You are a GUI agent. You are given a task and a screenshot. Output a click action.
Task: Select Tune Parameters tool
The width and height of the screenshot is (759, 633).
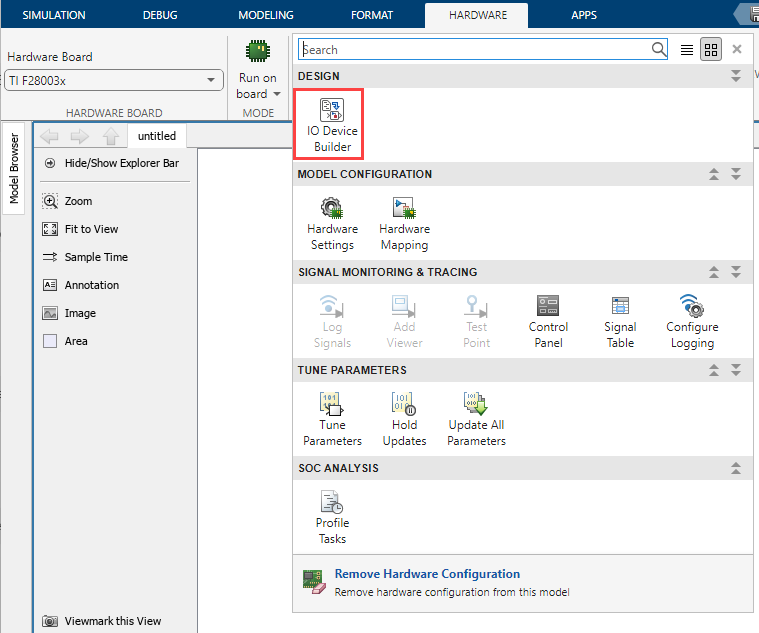point(332,418)
